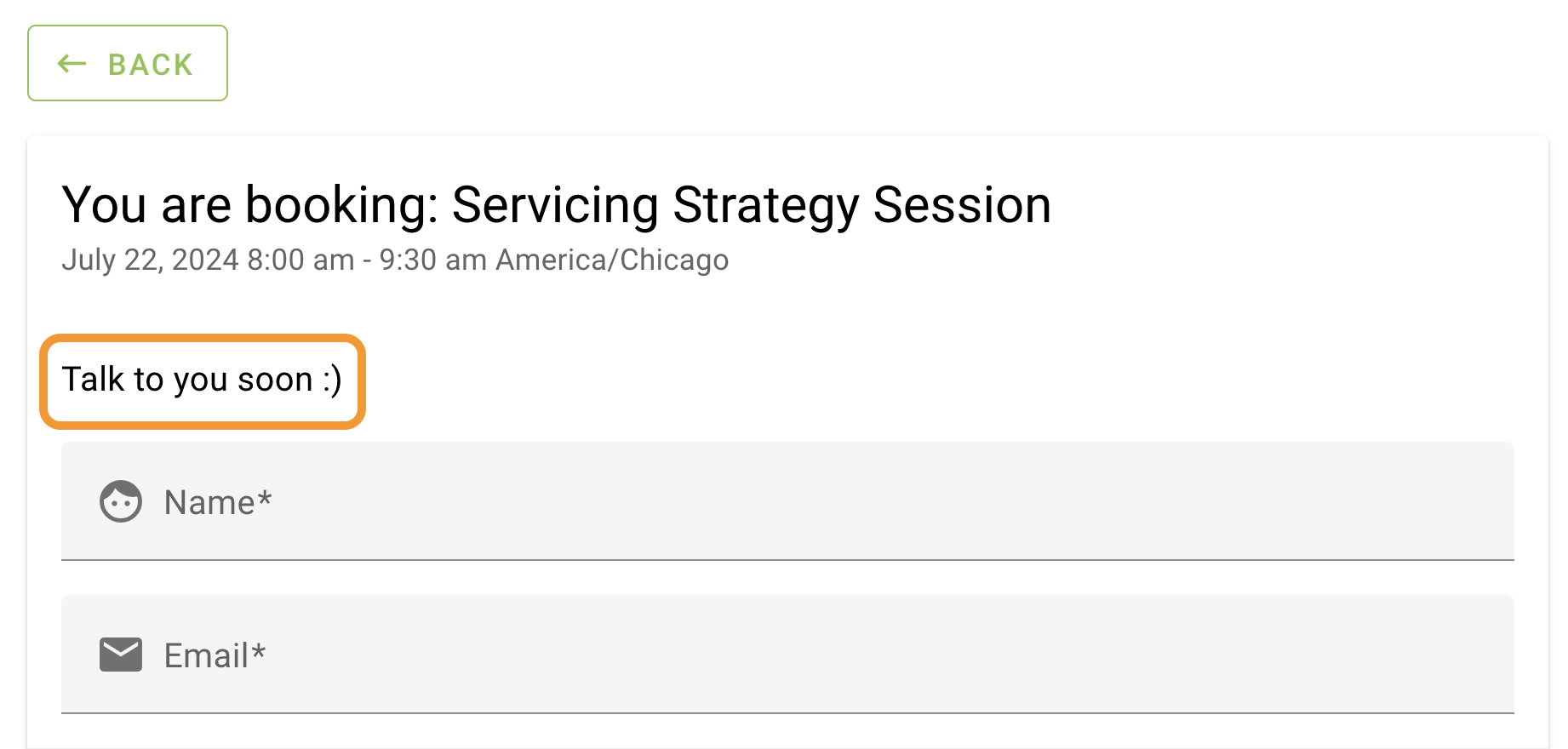
Task: Click the mail icon in the Email field
Action: (x=120, y=655)
